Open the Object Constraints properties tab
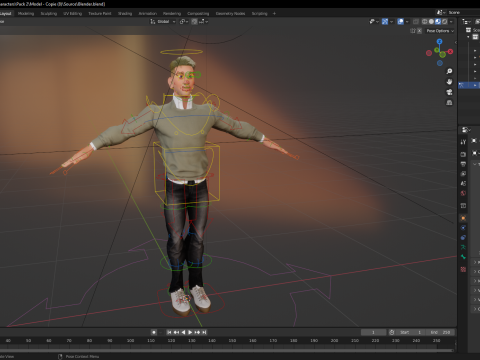Image resolution: width=480 pixels, height=360 pixels. 463,237
